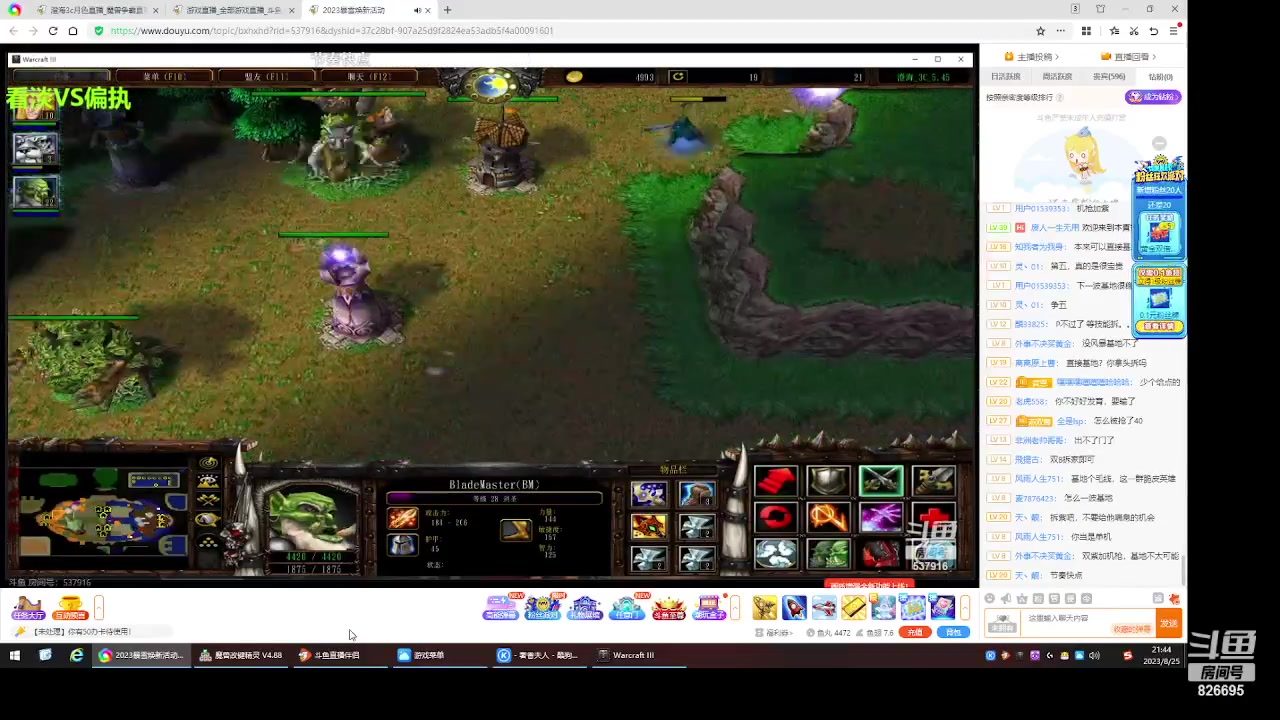
Task: Click the red Move command icon
Action: tap(776, 482)
